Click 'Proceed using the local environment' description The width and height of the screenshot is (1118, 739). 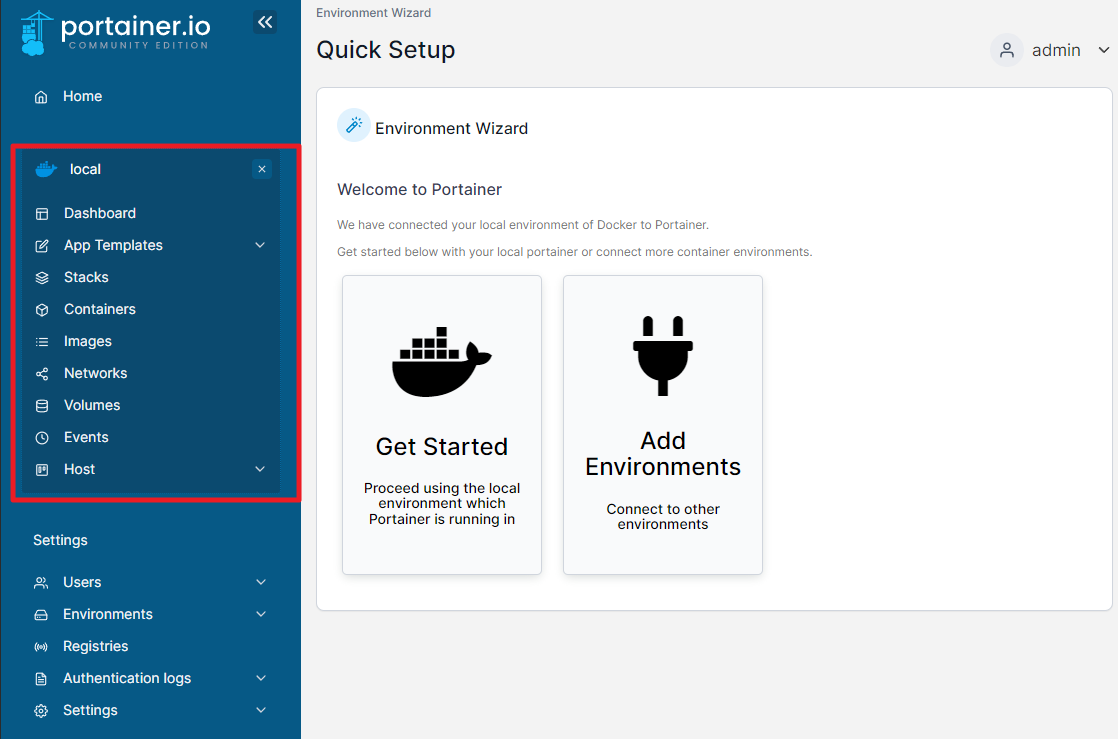coord(442,504)
